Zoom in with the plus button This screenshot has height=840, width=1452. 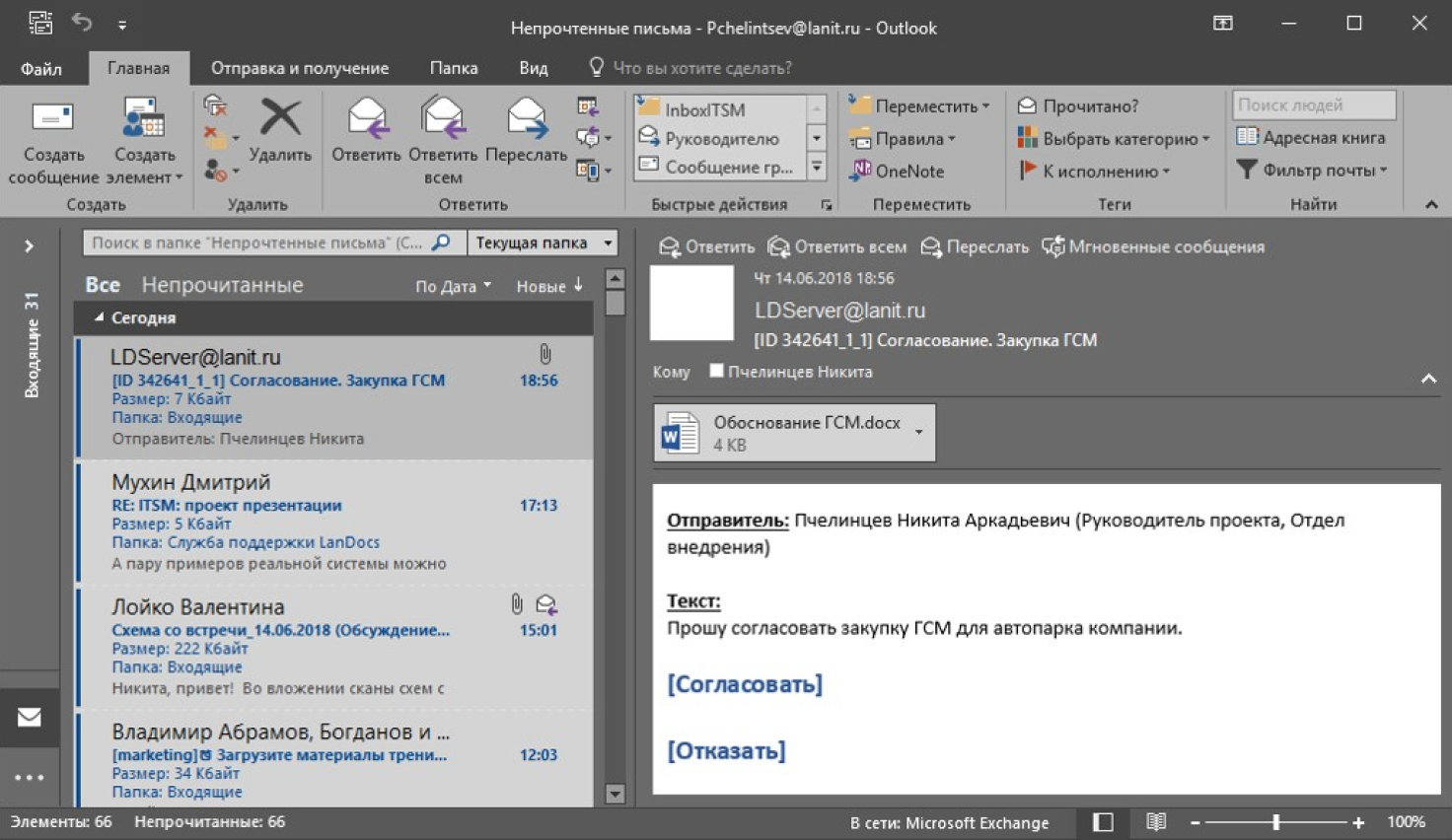[x=1358, y=822]
